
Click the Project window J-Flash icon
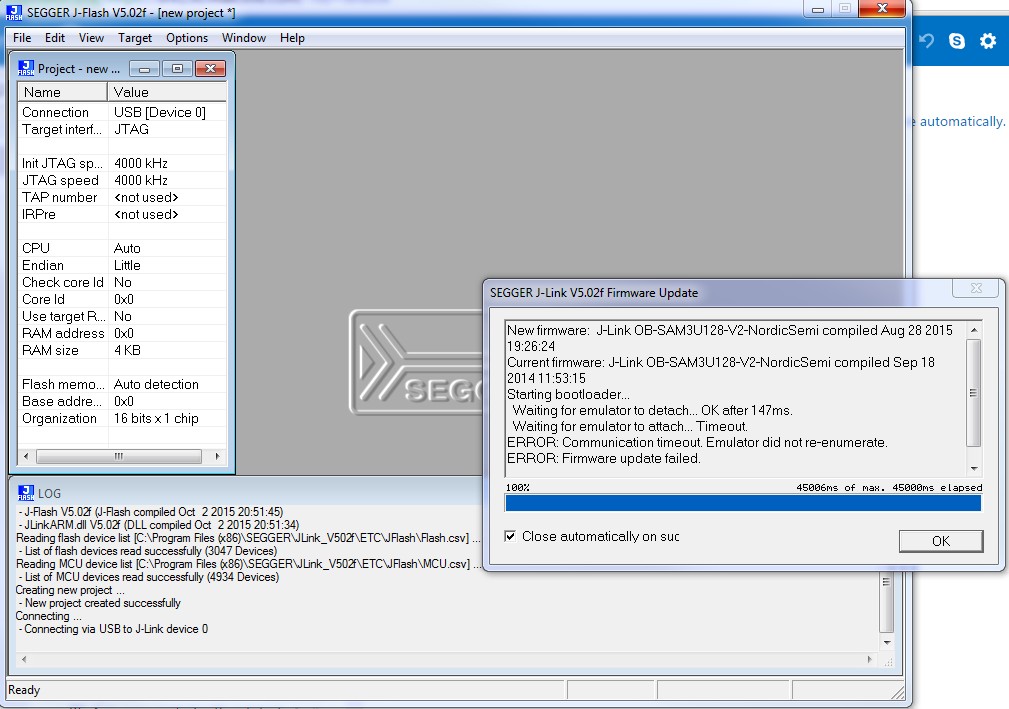point(26,68)
